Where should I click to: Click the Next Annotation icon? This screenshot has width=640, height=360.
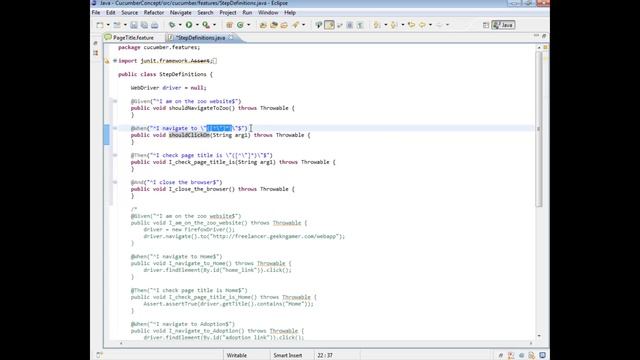tap(377, 25)
